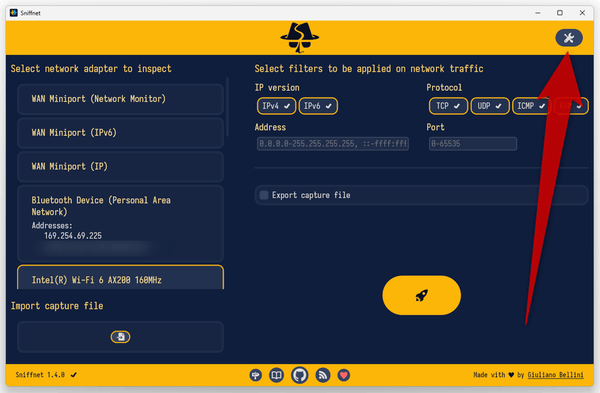The width and height of the screenshot is (600, 393).
Task: Start capture with the rocket button
Action: click(x=421, y=295)
